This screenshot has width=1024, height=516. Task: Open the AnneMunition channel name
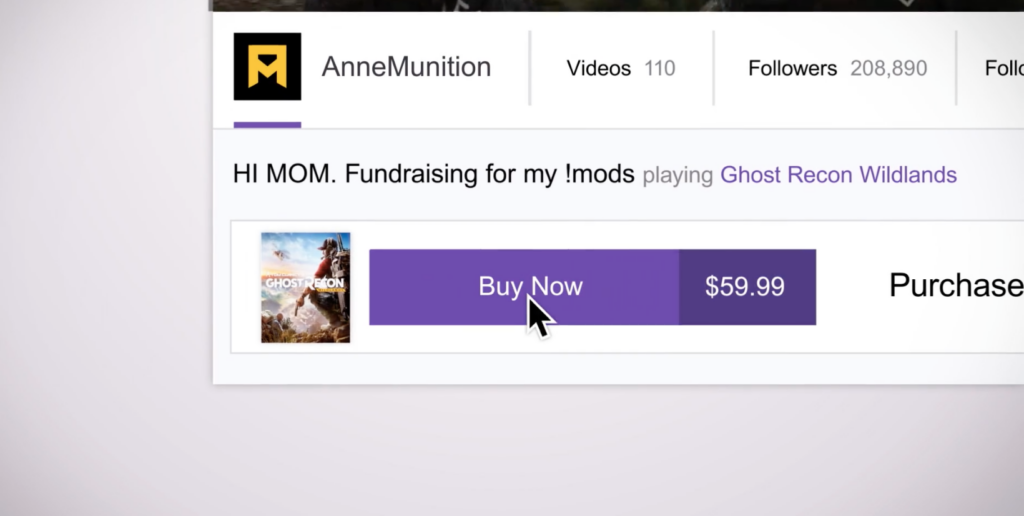click(x=406, y=68)
